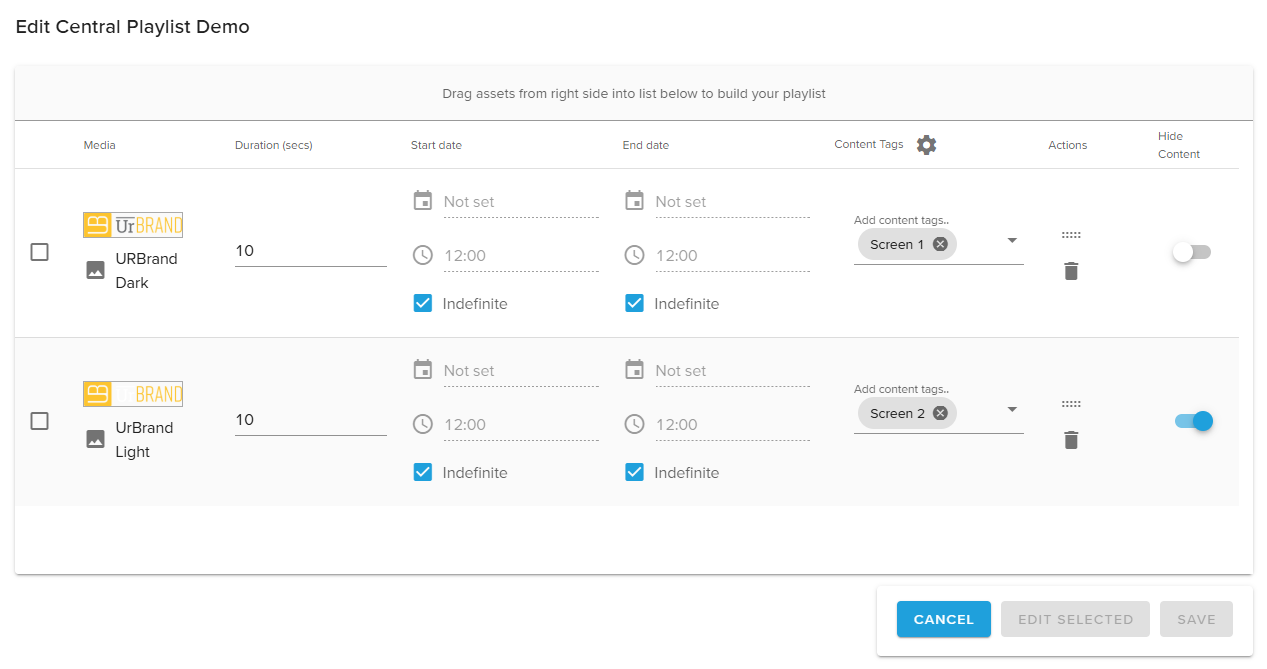Grab the drag handle for URBrand Dark
This screenshot has height=669, width=1267.
(1071, 235)
